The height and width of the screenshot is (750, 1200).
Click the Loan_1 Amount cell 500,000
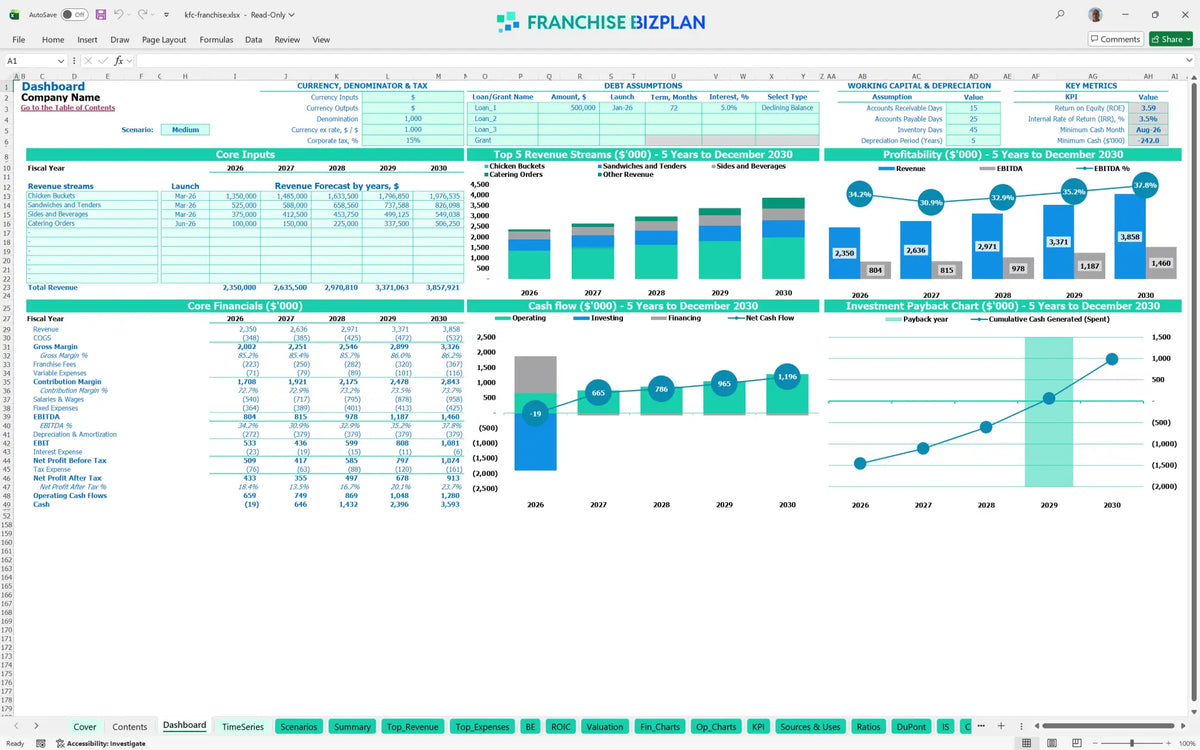tap(568, 108)
